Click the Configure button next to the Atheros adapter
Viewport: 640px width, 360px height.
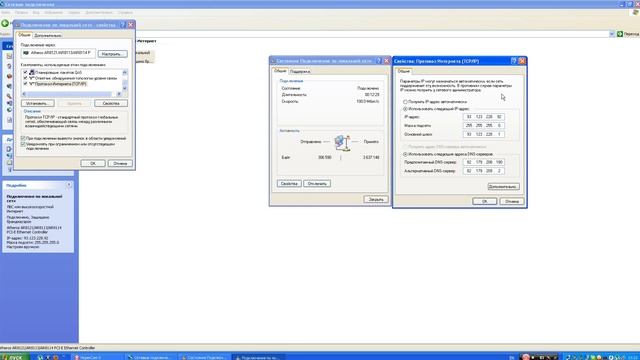click(112, 54)
